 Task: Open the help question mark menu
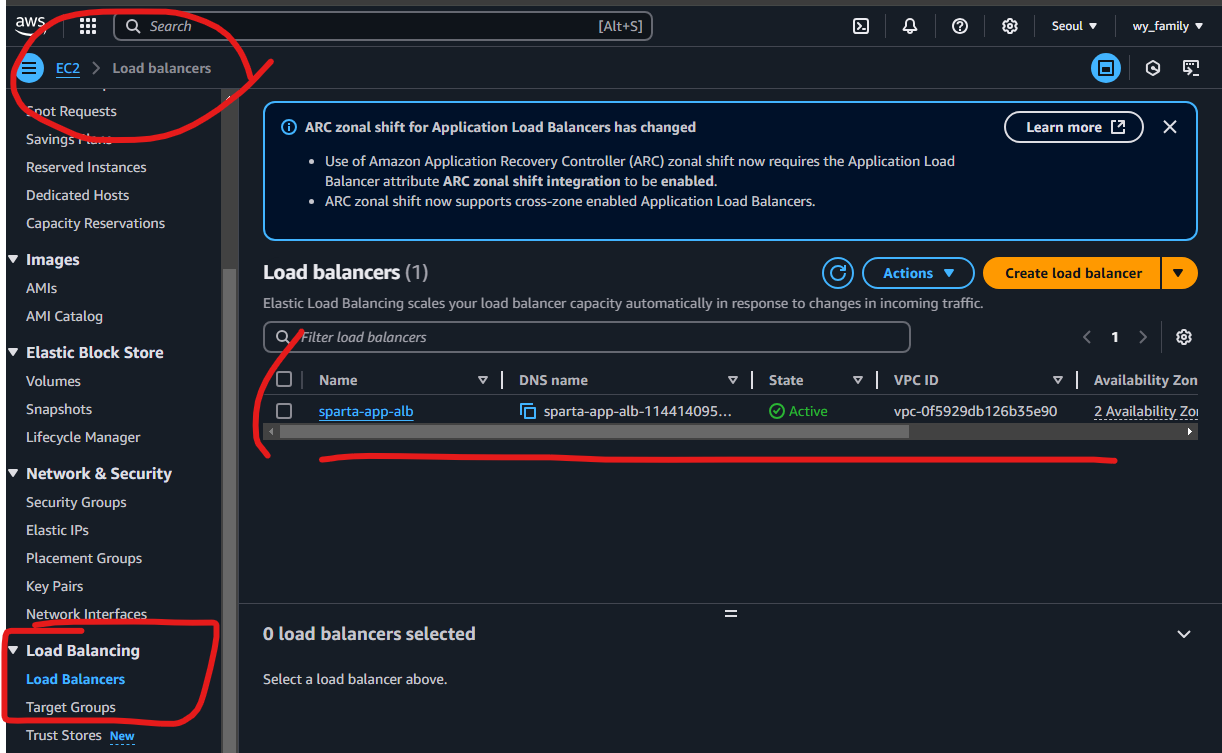(x=960, y=26)
